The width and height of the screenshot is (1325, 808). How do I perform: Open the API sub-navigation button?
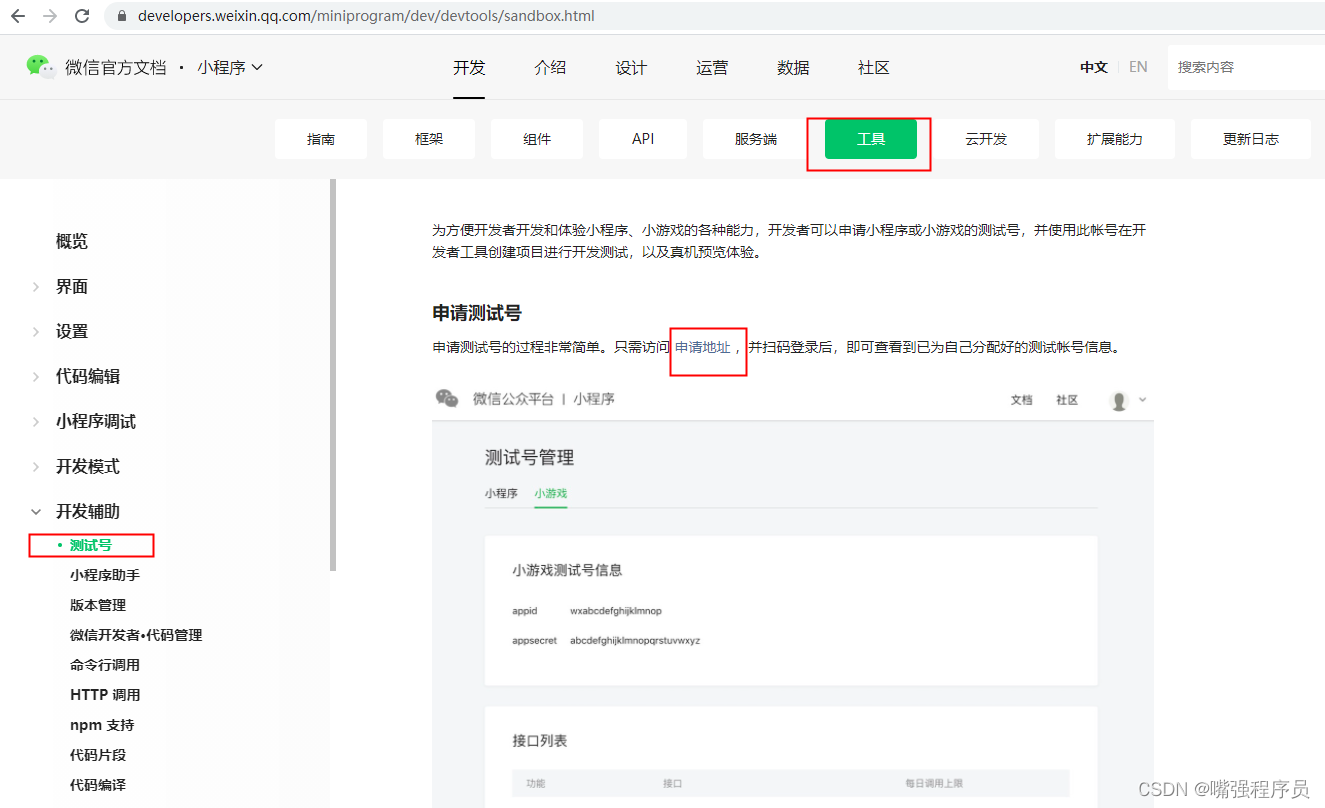point(643,139)
